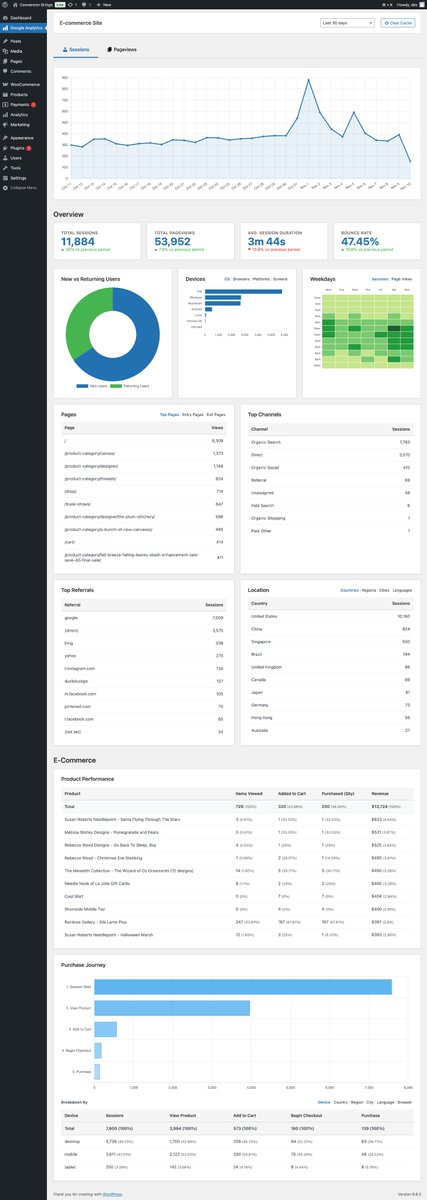Click Organic Search row in Top Channels

click(330, 441)
